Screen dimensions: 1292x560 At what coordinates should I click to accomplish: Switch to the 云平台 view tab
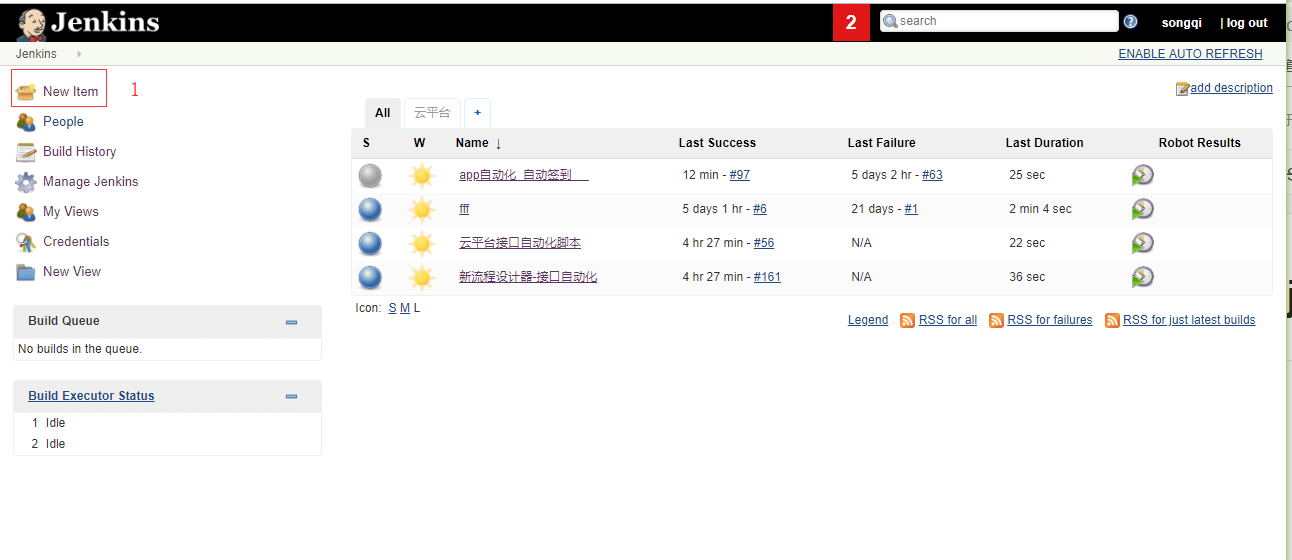(432, 113)
